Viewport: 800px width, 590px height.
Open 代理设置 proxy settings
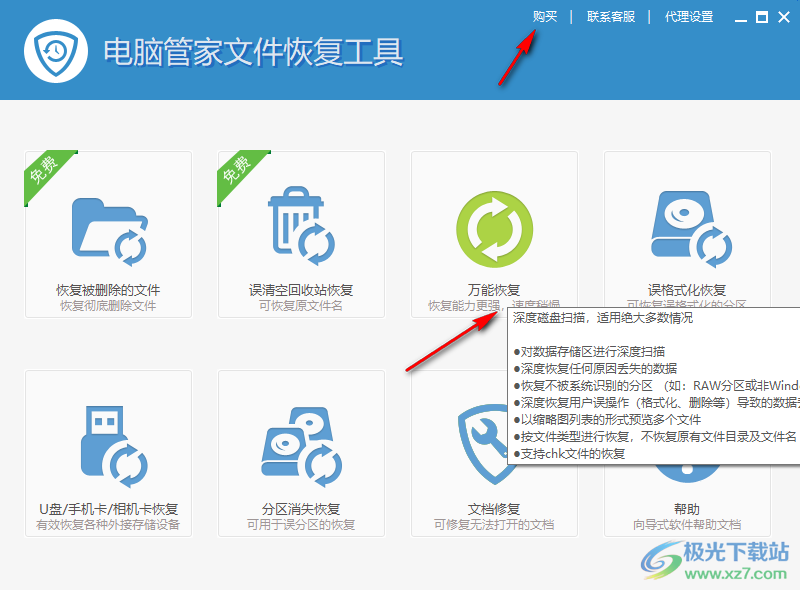pos(689,17)
